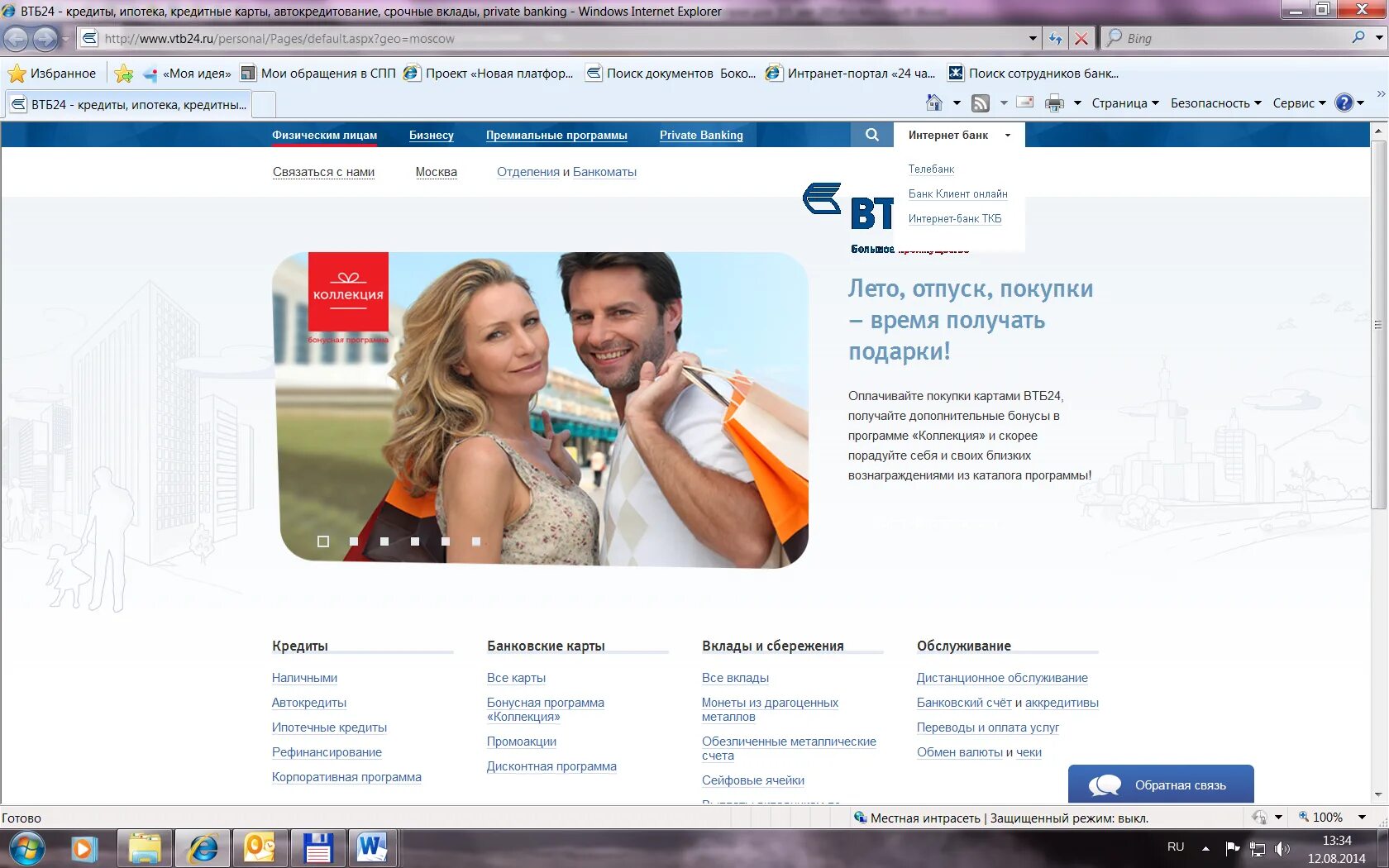This screenshot has height=868, width=1389.
Task: Click the site search magnifier icon
Action: (872, 135)
